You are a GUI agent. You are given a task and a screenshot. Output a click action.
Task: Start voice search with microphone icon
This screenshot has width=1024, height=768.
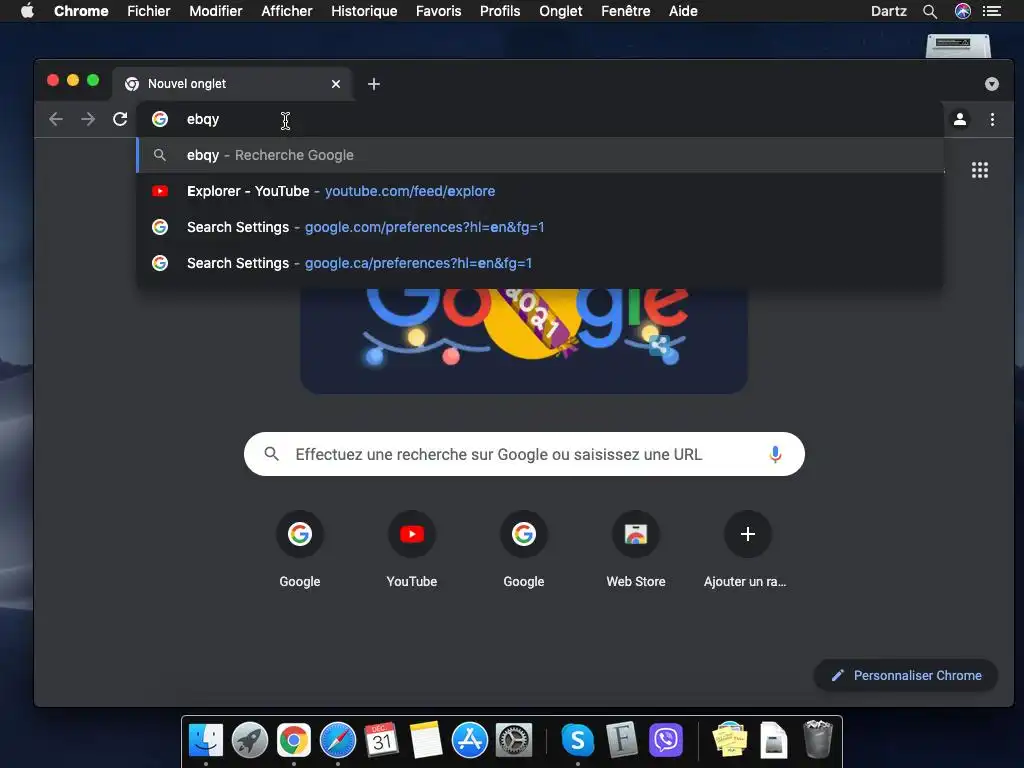[775, 454]
